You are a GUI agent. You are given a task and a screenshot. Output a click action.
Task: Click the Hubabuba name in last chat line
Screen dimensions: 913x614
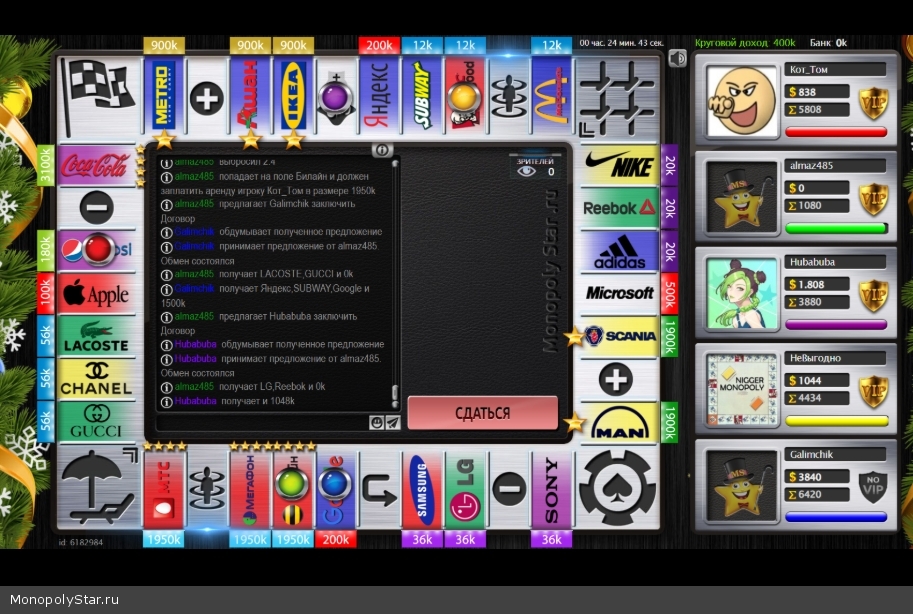(x=195, y=401)
